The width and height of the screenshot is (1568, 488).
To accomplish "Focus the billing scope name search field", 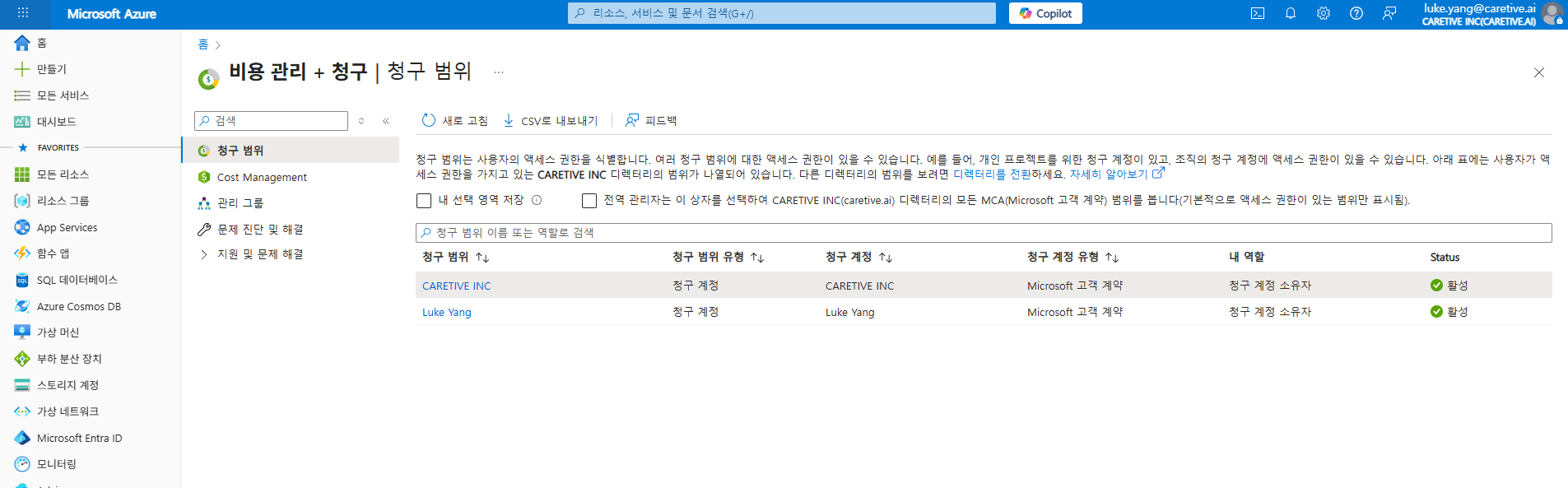I will pos(984,233).
